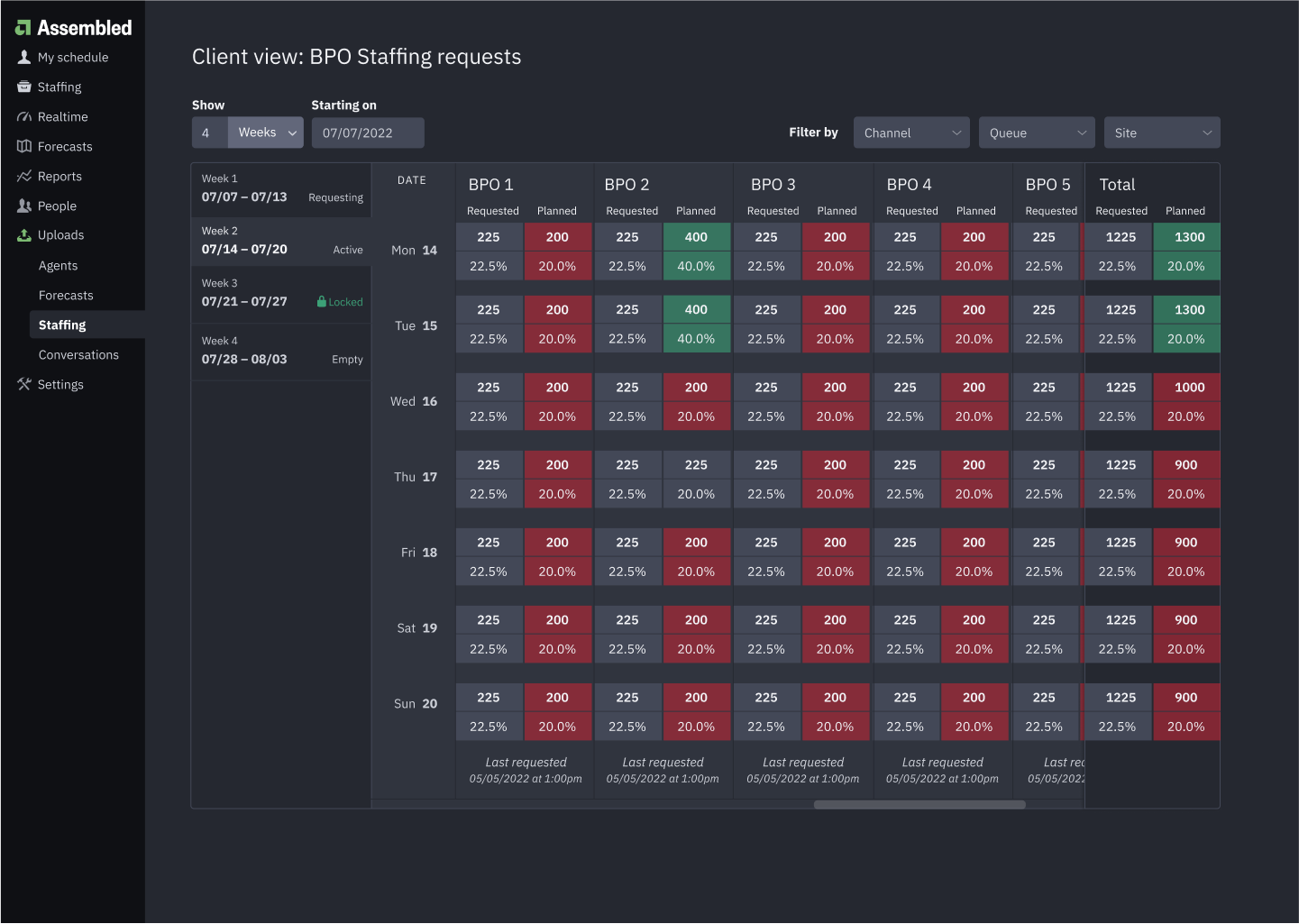This screenshot has height=924, width=1299.
Task: Click the Staffing inbox icon in sidebar
Action: (24, 87)
